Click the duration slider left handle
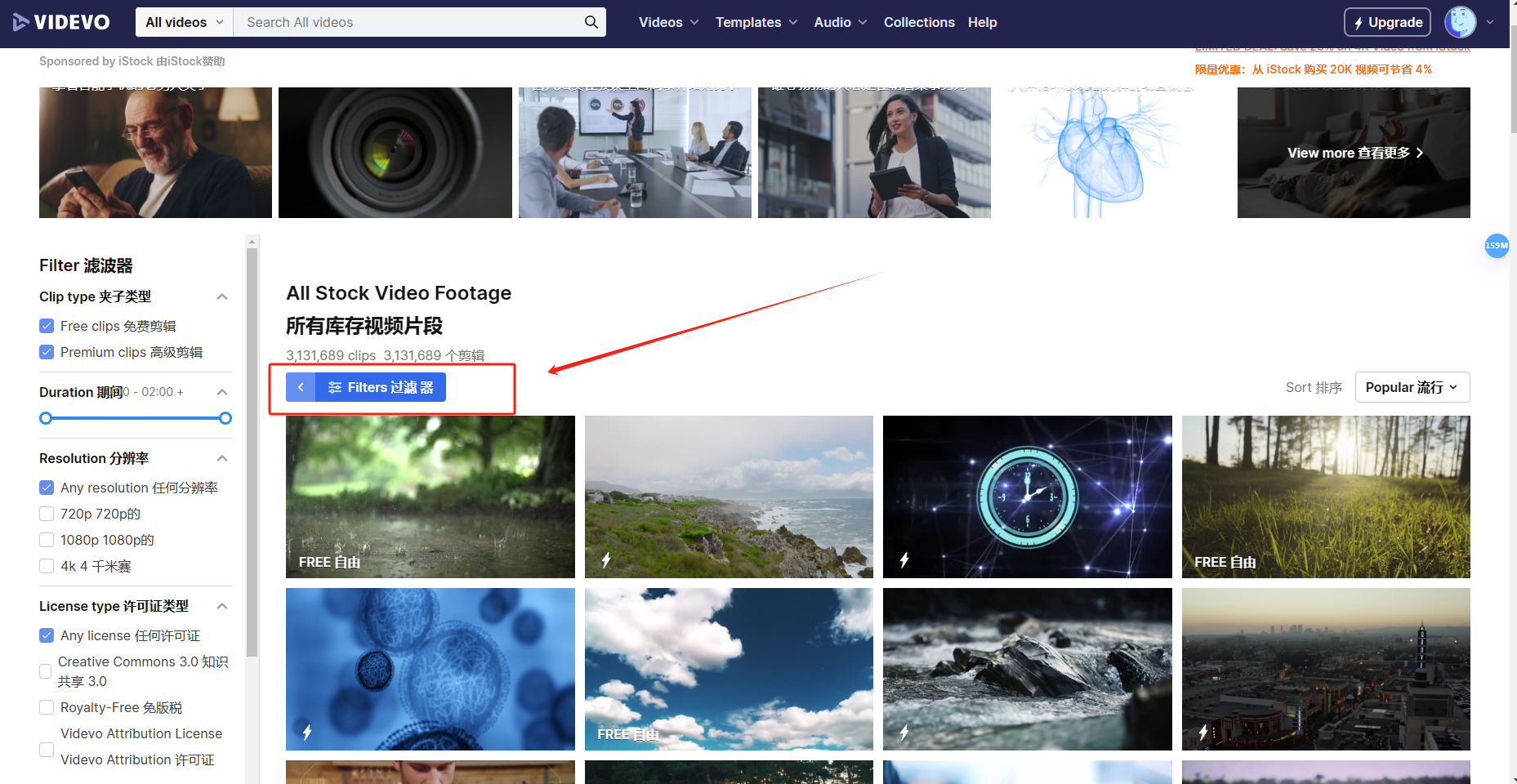Image resolution: width=1517 pixels, height=784 pixels. point(46,418)
